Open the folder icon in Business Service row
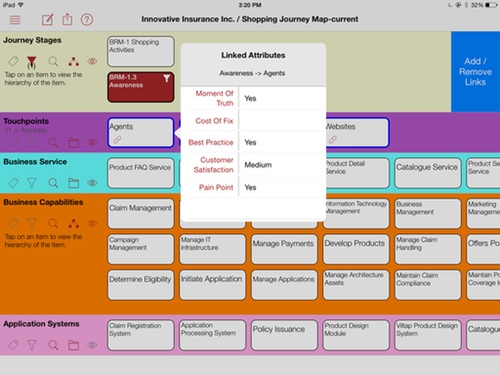This screenshot has width=500, height=375. pos(73,183)
